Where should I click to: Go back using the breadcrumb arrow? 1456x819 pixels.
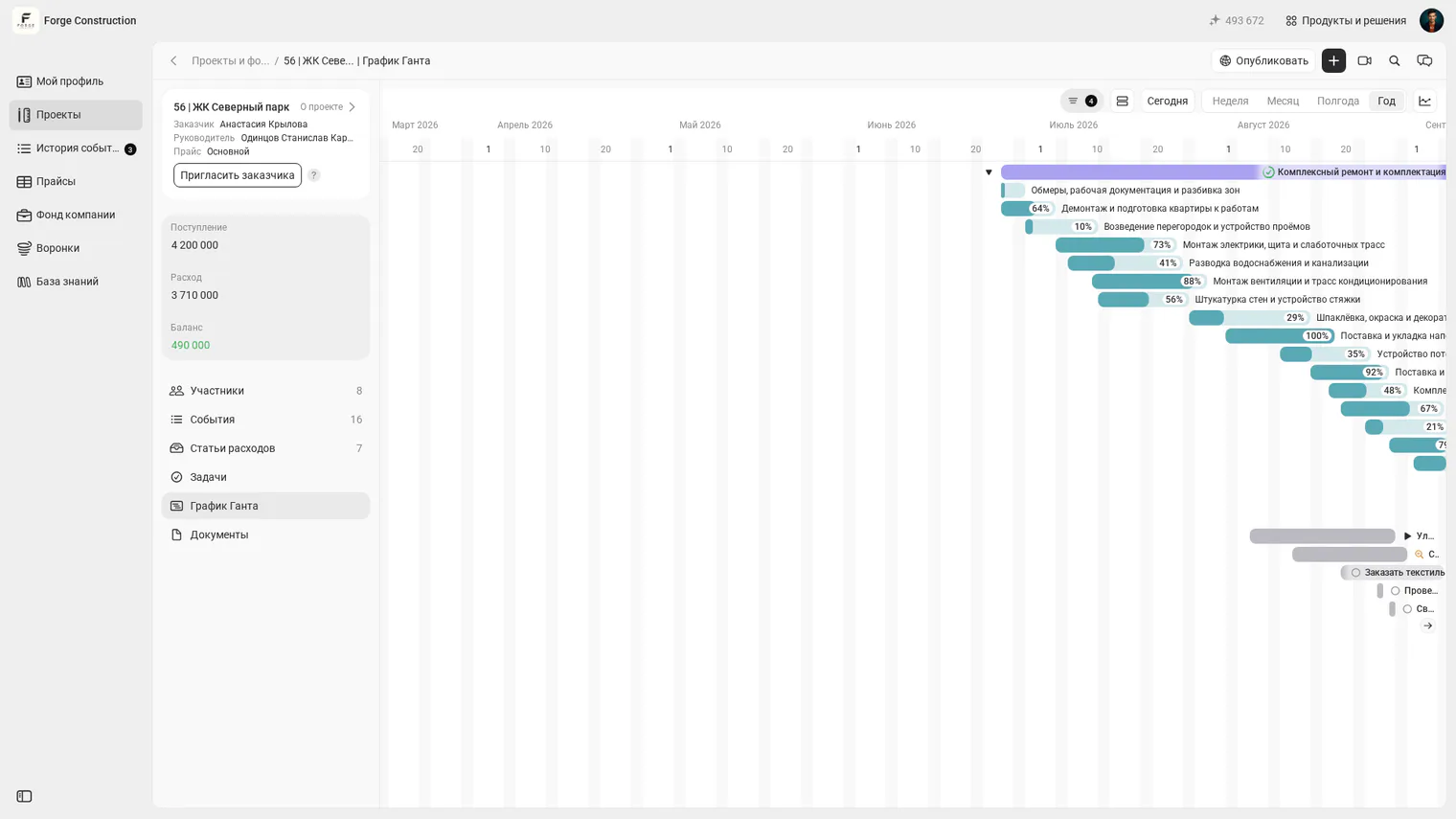point(173,60)
